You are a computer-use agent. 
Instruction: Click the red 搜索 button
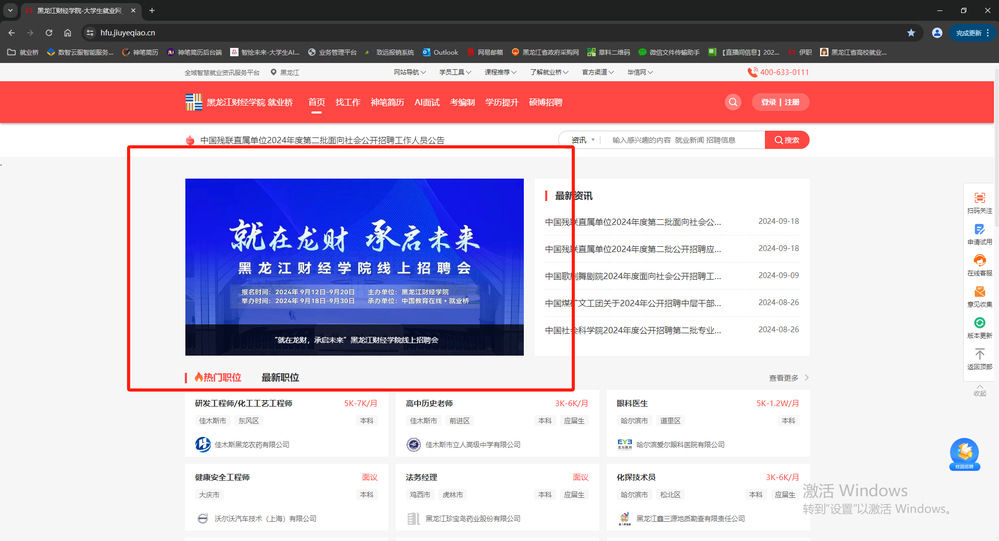787,140
